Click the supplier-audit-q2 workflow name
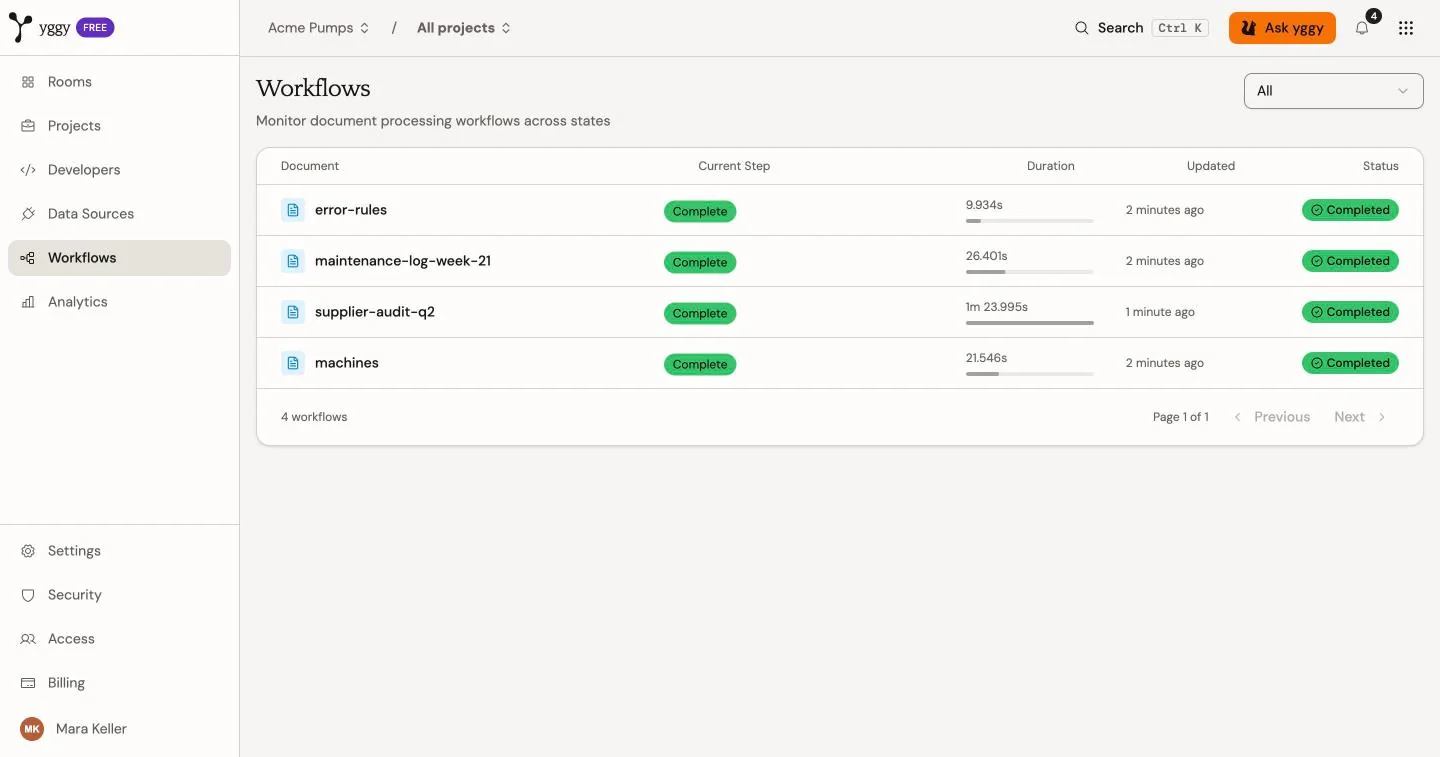Screen dimensions: 1440x757 pos(375,312)
